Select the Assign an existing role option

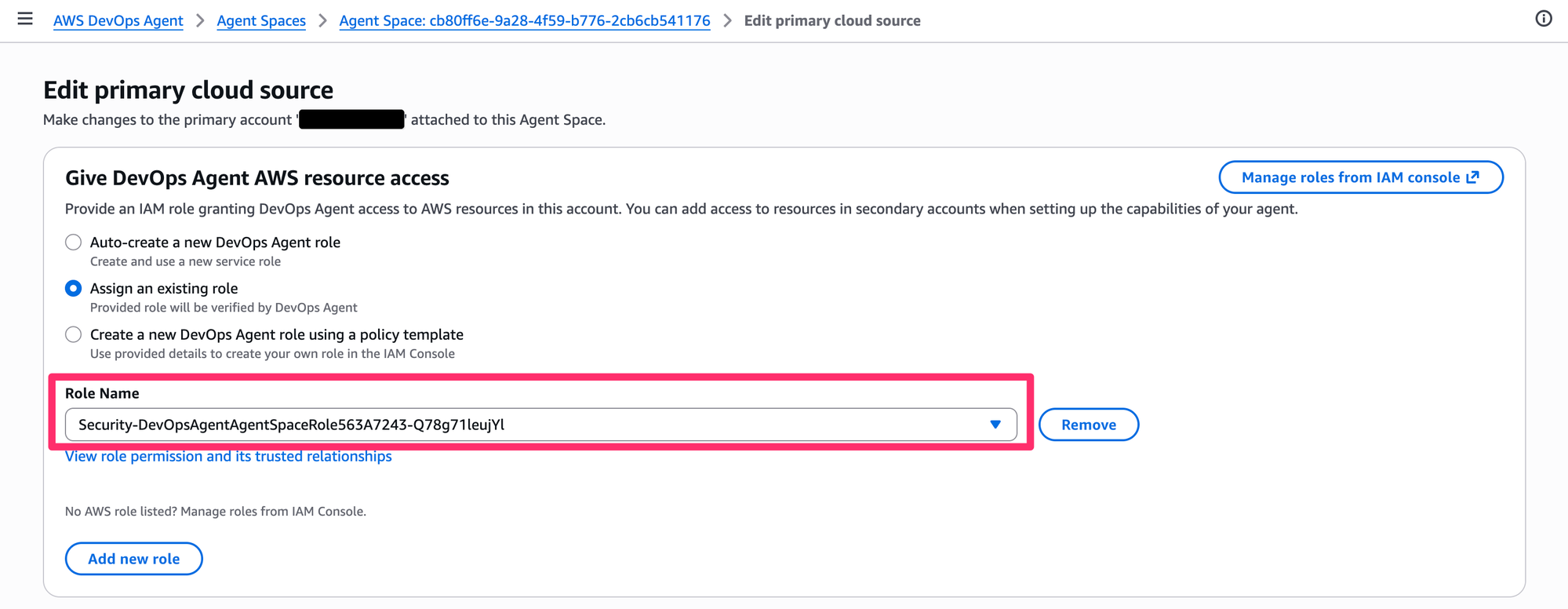pos(74,289)
